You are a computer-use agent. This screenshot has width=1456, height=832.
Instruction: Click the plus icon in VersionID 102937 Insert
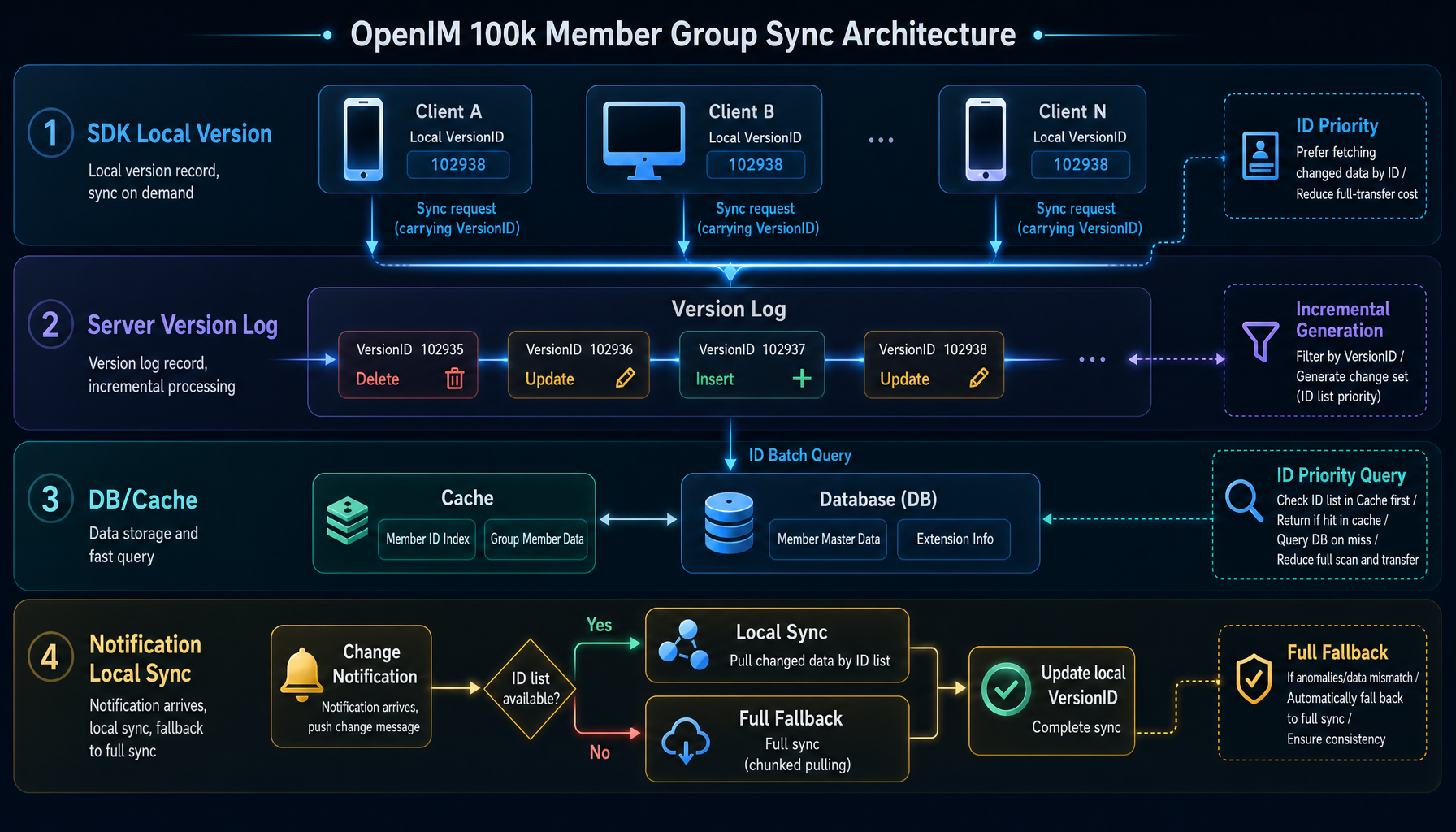[802, 379]
